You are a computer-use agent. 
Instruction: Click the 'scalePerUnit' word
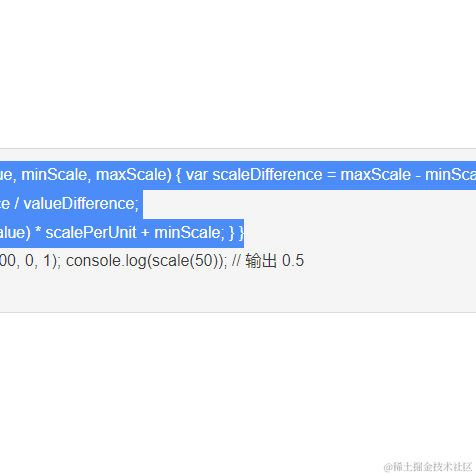(x=91, y=232)
